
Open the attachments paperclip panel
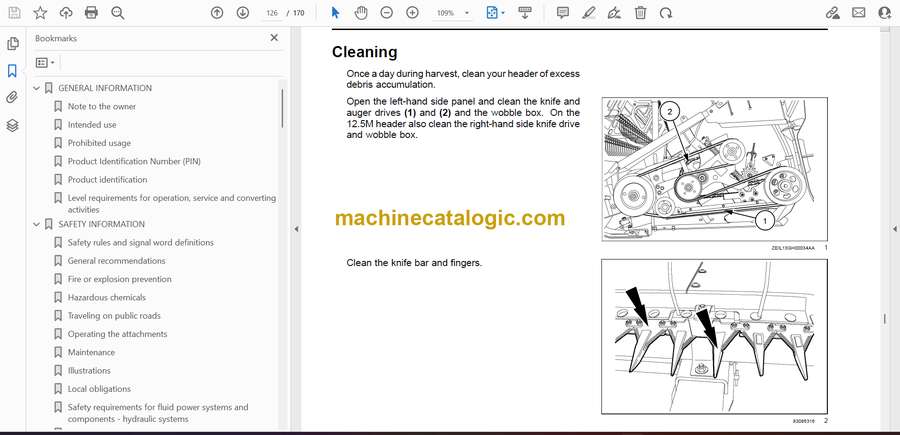(12, 98)
